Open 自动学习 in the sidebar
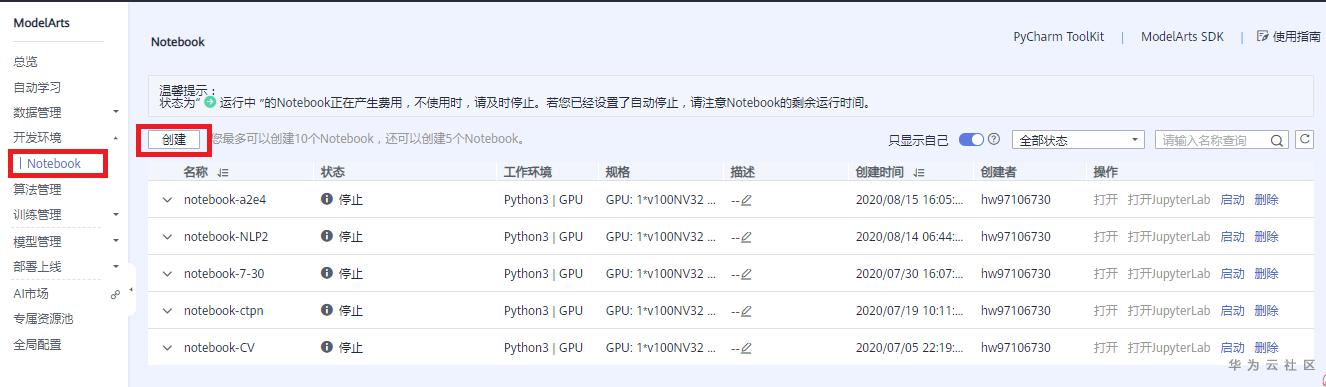The height and width of the screenshot is (387, 1326). [x=37, y=88]
